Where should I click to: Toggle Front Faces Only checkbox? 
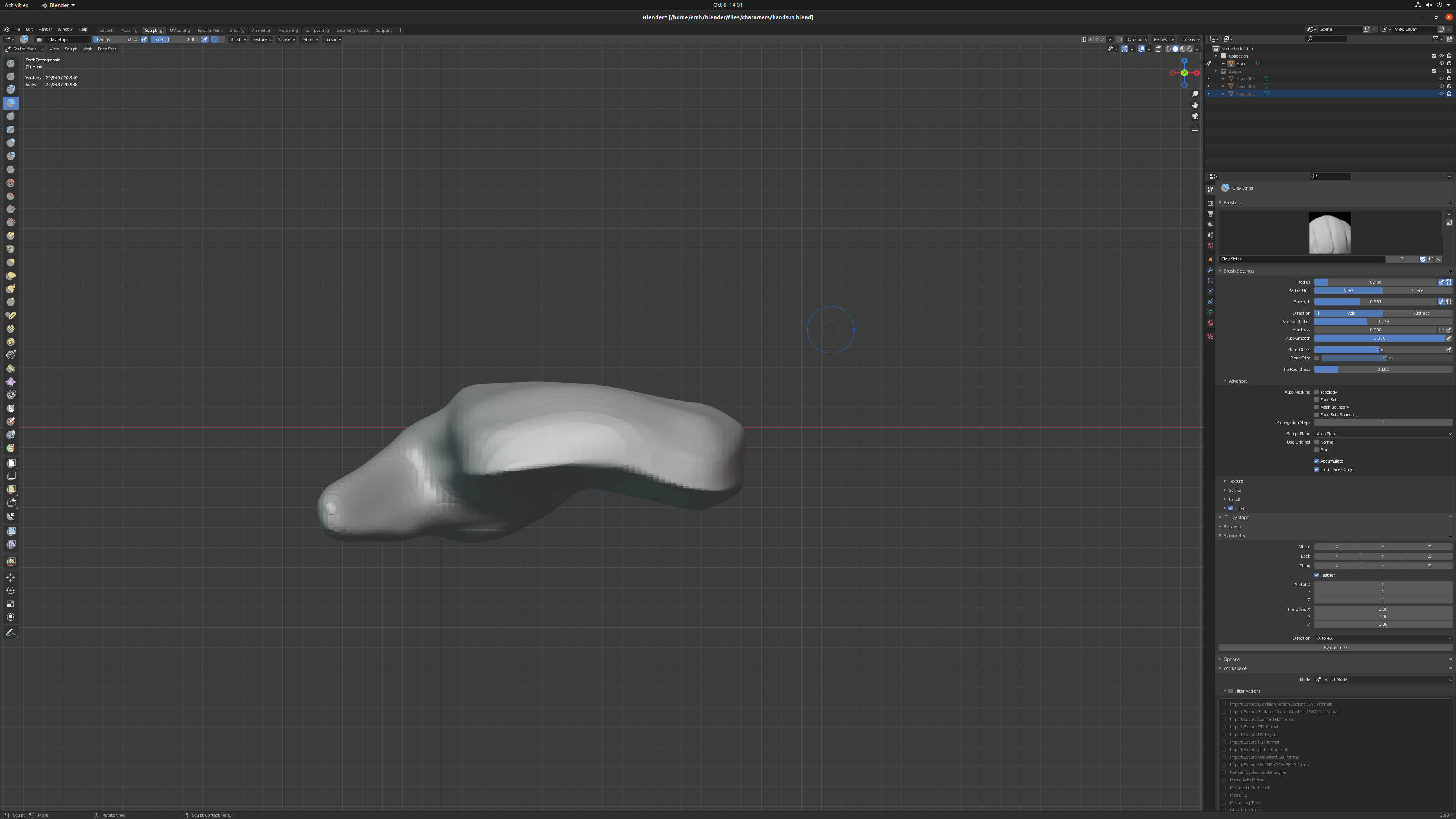(1317, 469)
